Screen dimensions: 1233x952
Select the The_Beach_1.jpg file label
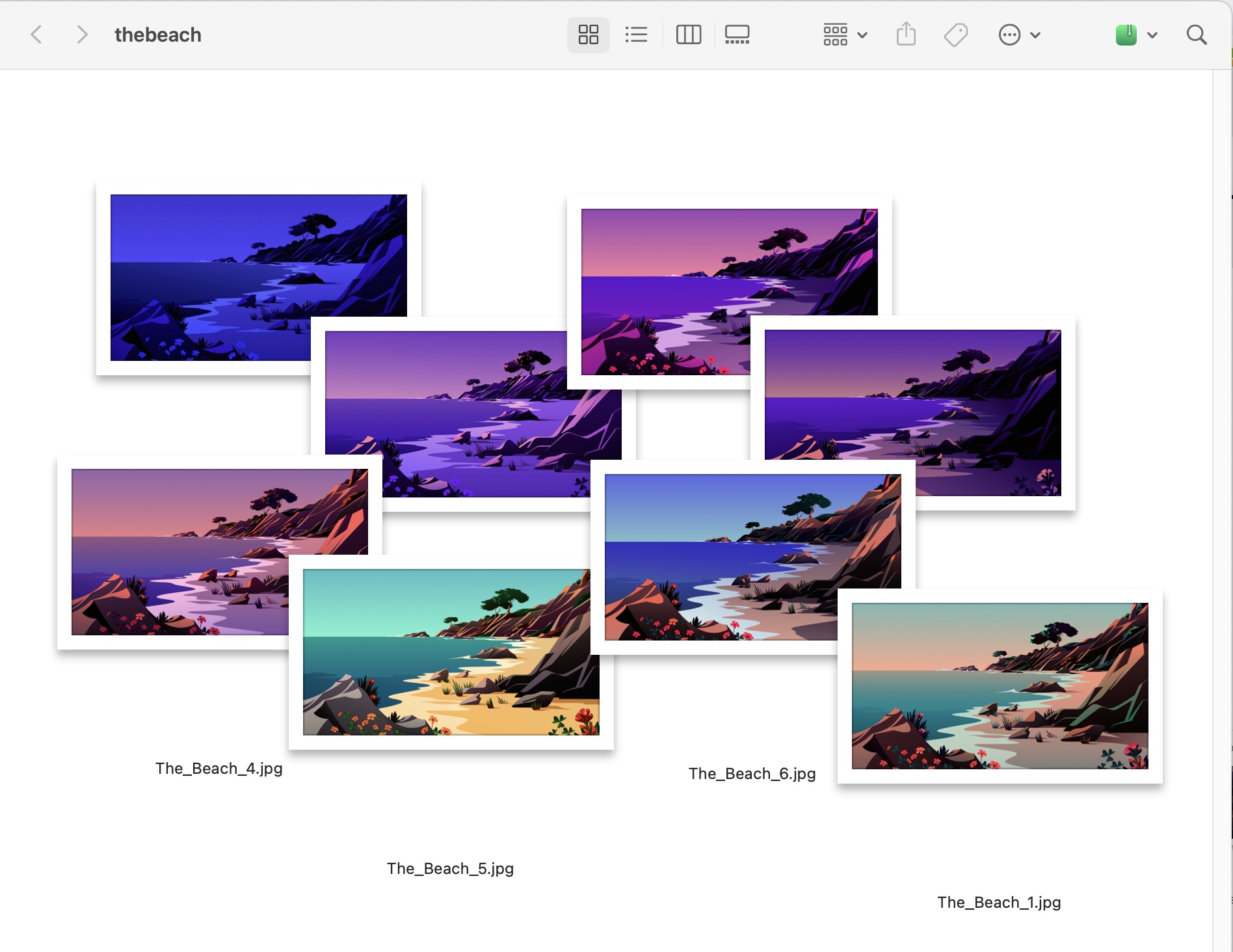coord(1000,903)
